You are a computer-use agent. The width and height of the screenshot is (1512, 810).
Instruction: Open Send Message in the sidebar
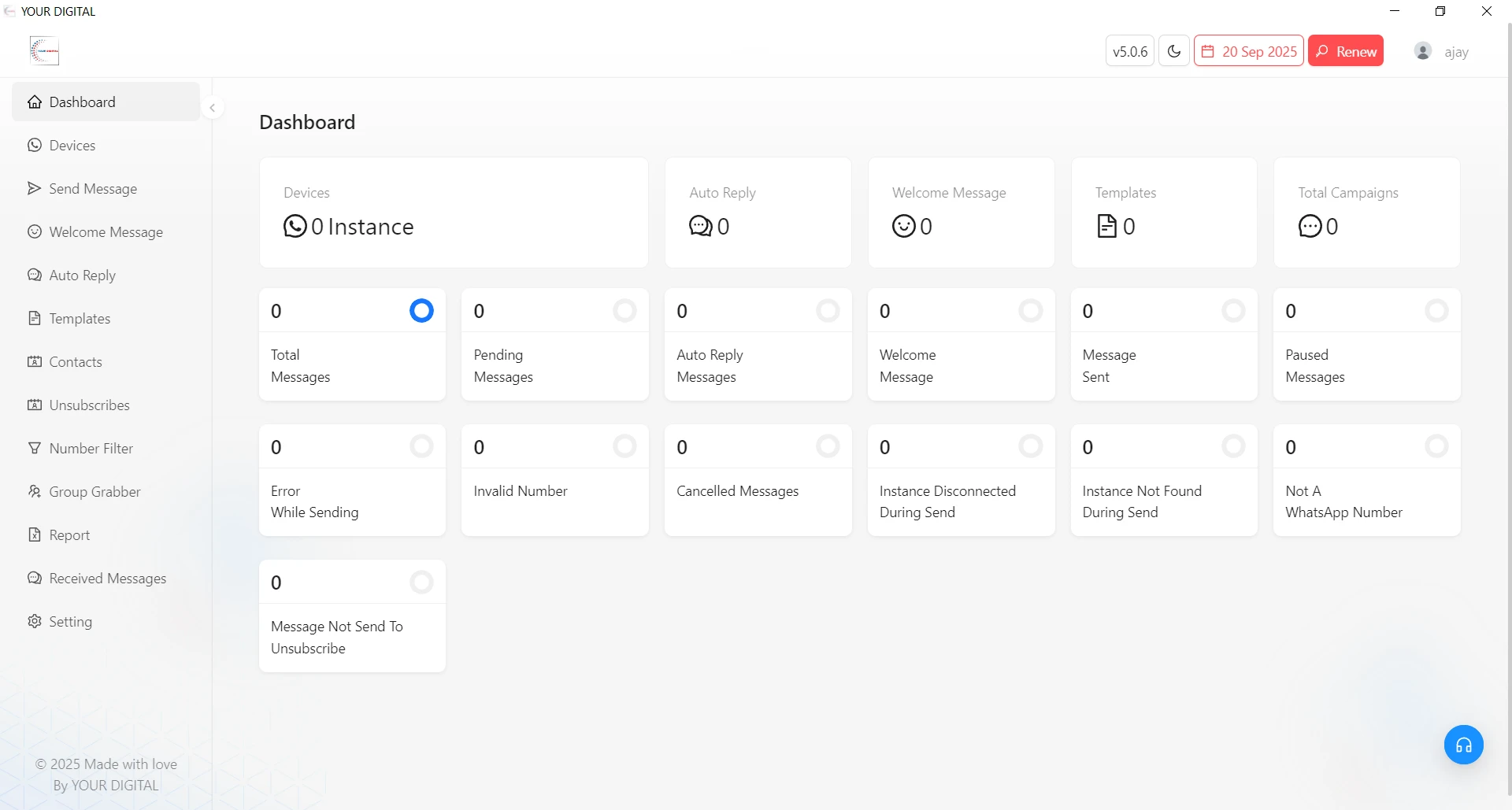coord(93,189)
